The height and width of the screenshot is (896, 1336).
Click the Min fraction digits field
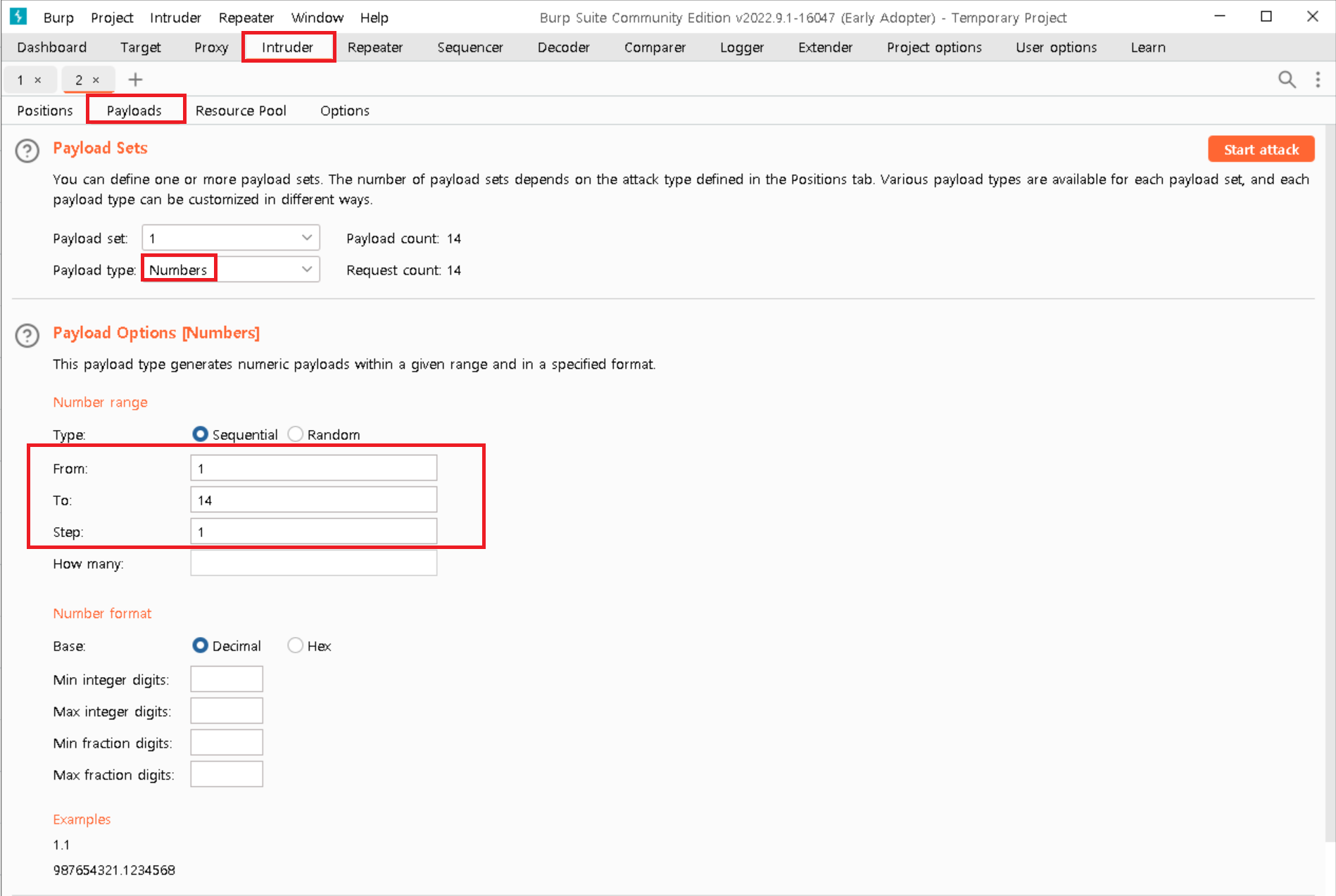(227, 743)
